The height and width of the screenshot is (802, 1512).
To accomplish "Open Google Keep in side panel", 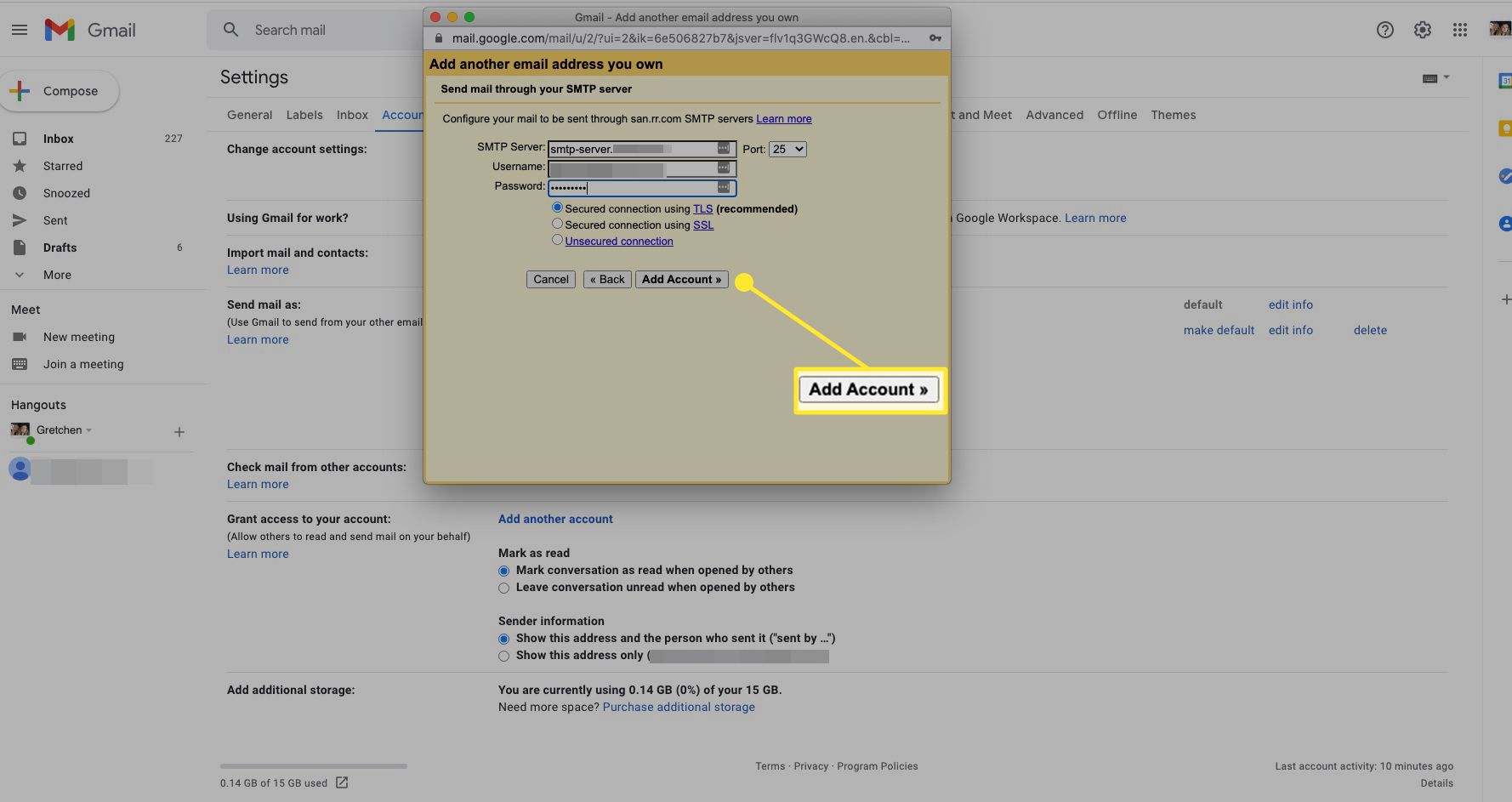I will pyautogui.click(x=1505, y=128).
